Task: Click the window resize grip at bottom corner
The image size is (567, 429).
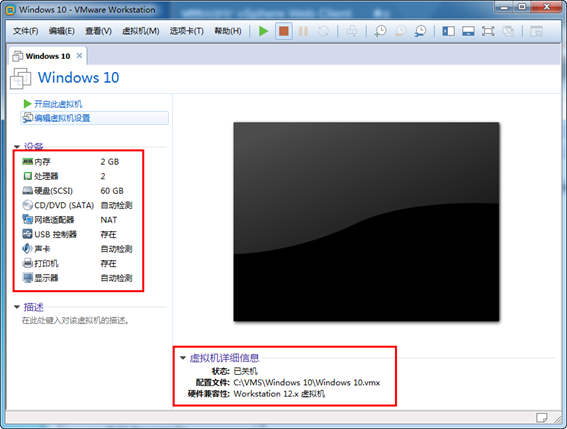Action: tap(558, 420)
